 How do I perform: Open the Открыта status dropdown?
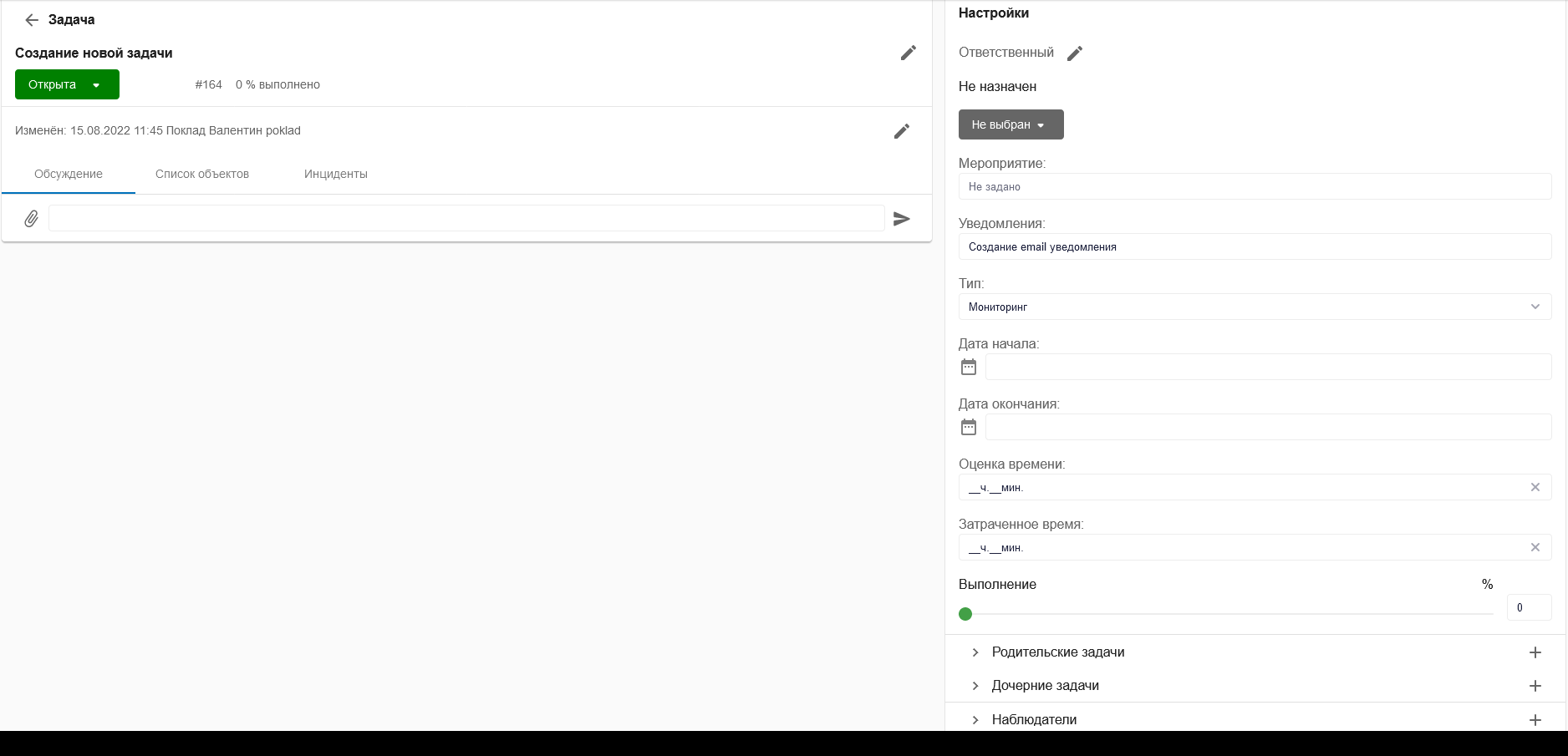[x=67, y=84]
